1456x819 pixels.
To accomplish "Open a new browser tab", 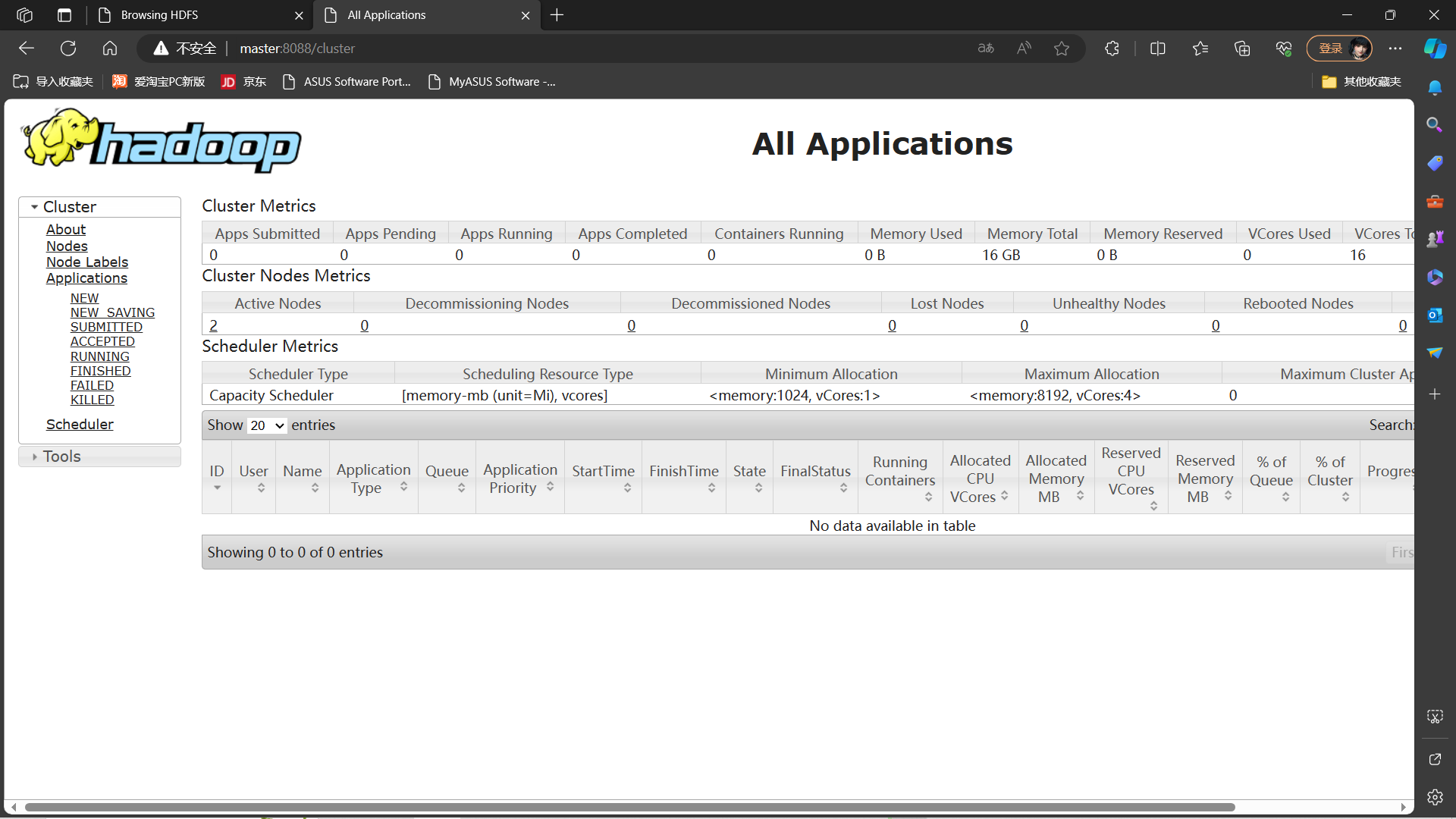I will coord(557,15).
